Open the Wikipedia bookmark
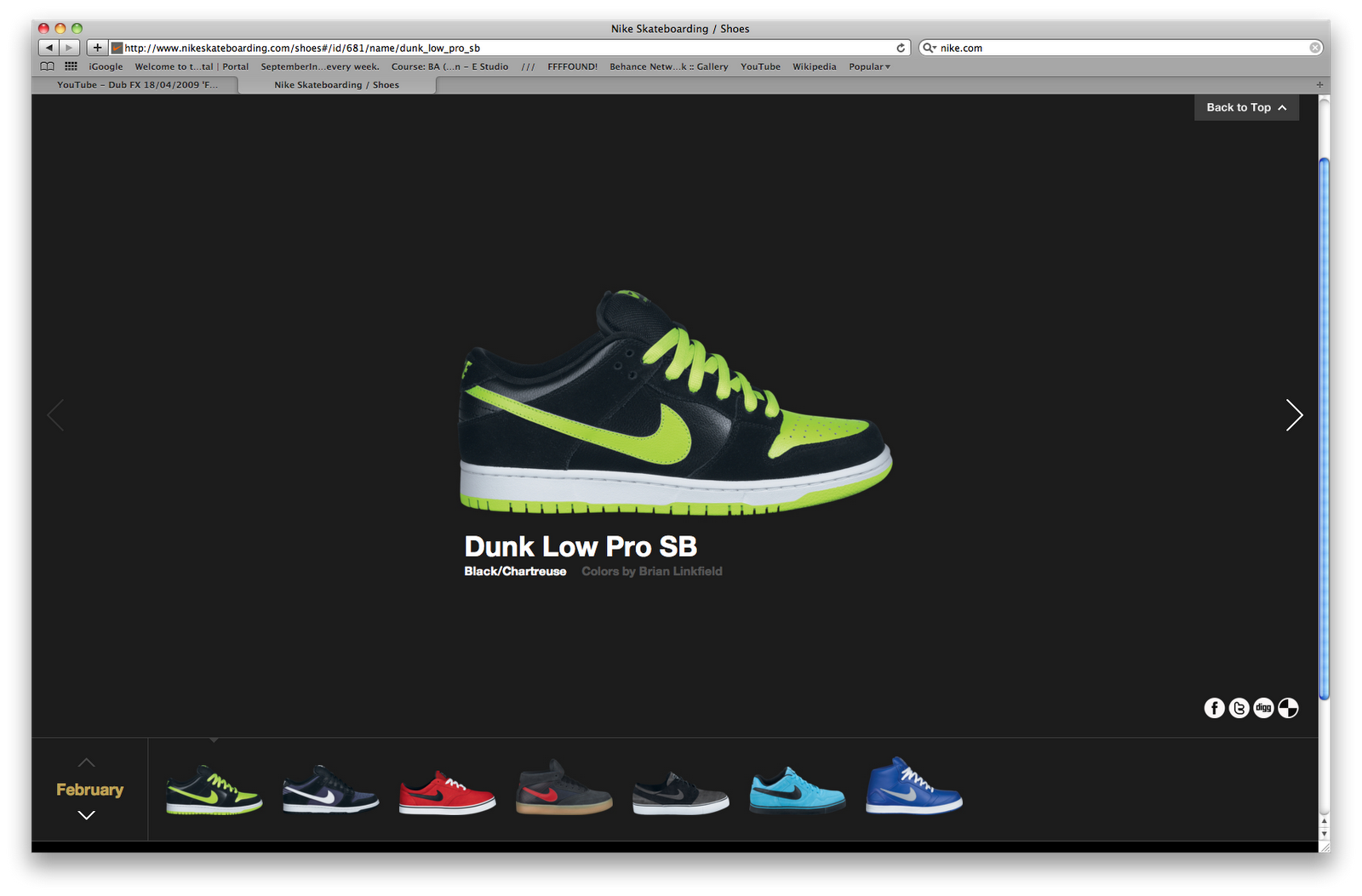Screen dimensions: 1362x896 tap(815, 66)
